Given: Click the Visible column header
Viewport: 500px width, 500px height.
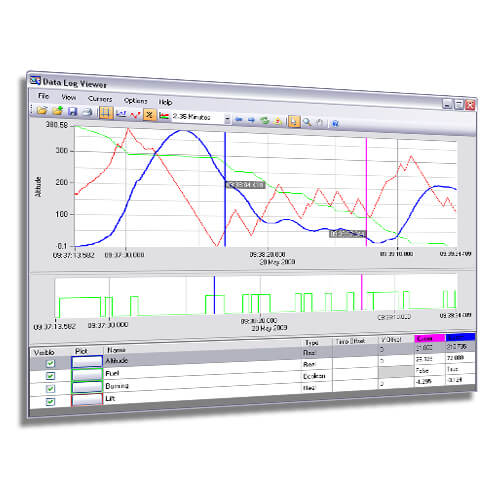Looking at the screenshot, I should click(44, 352).
